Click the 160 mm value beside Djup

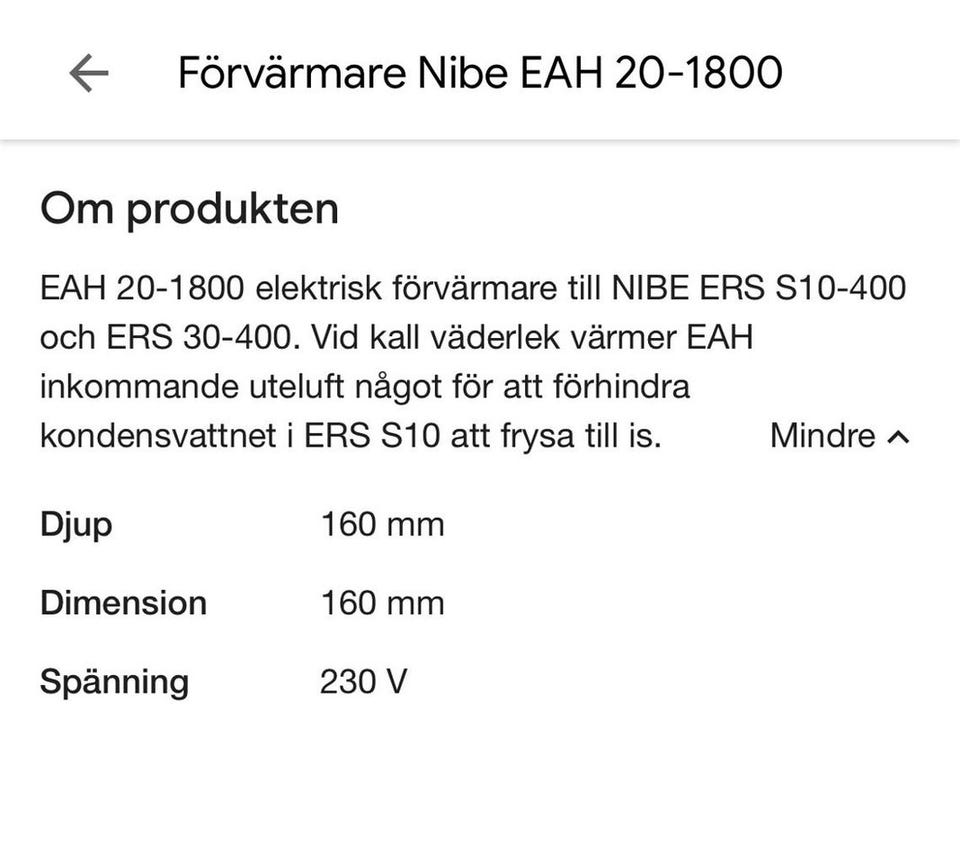click(382, 524)
